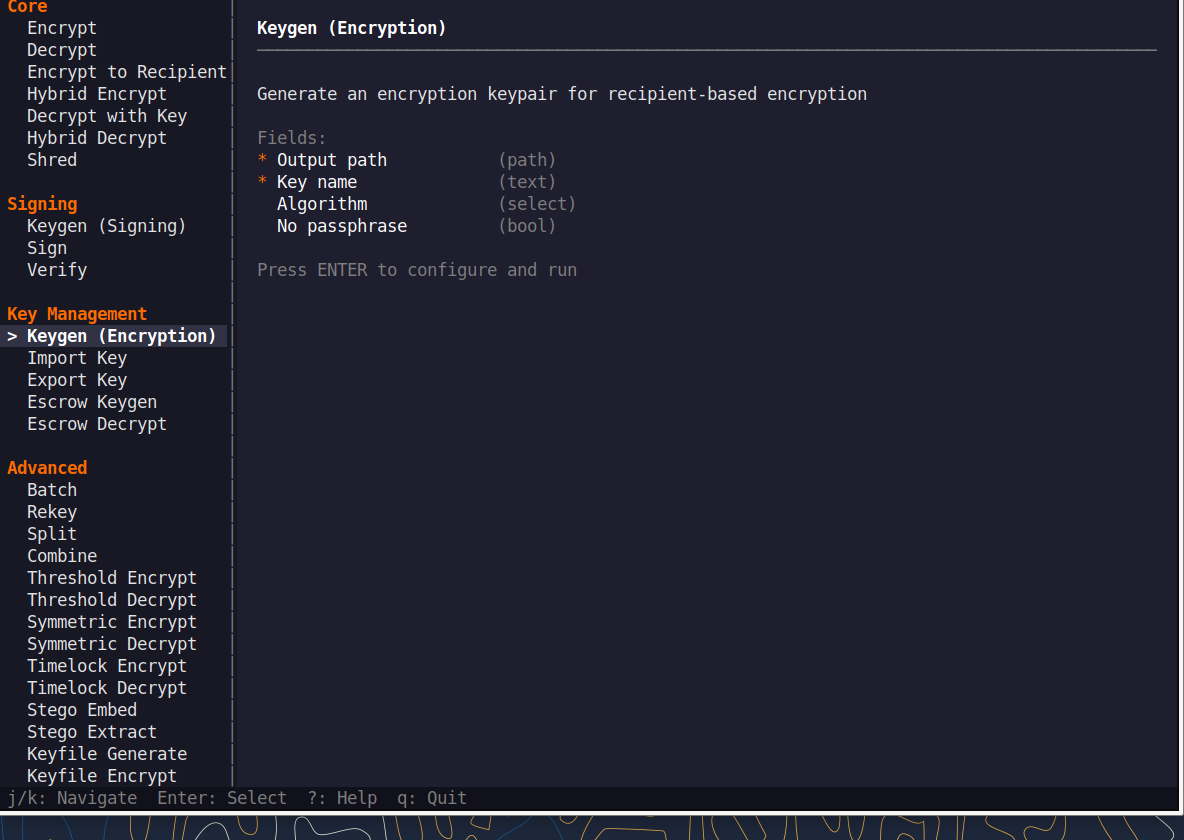Click the q: Quit status hint
This screenshot has width=1184, height=840.
(432, 798)
